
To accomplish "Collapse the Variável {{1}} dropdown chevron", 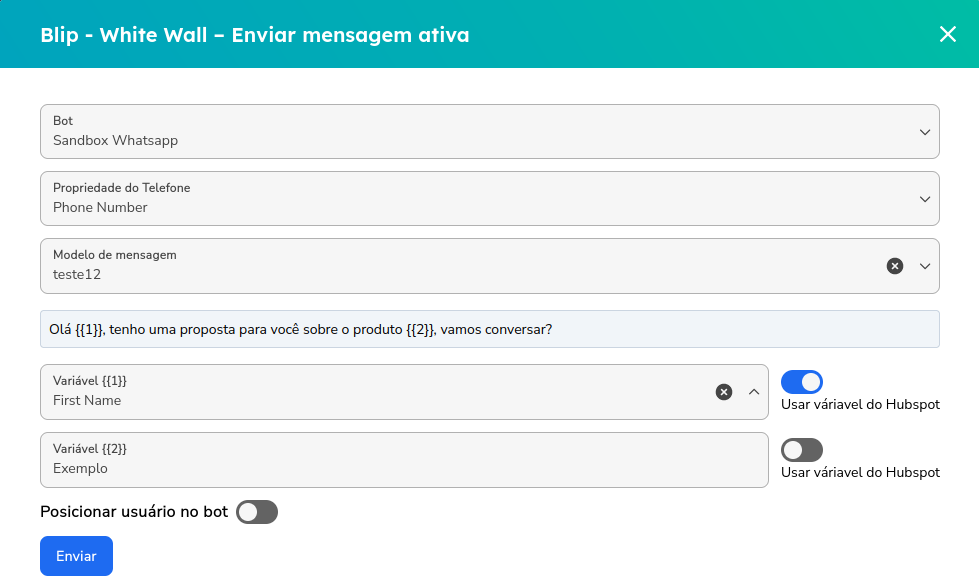I will pyautogui.click(x=754, y=392).
